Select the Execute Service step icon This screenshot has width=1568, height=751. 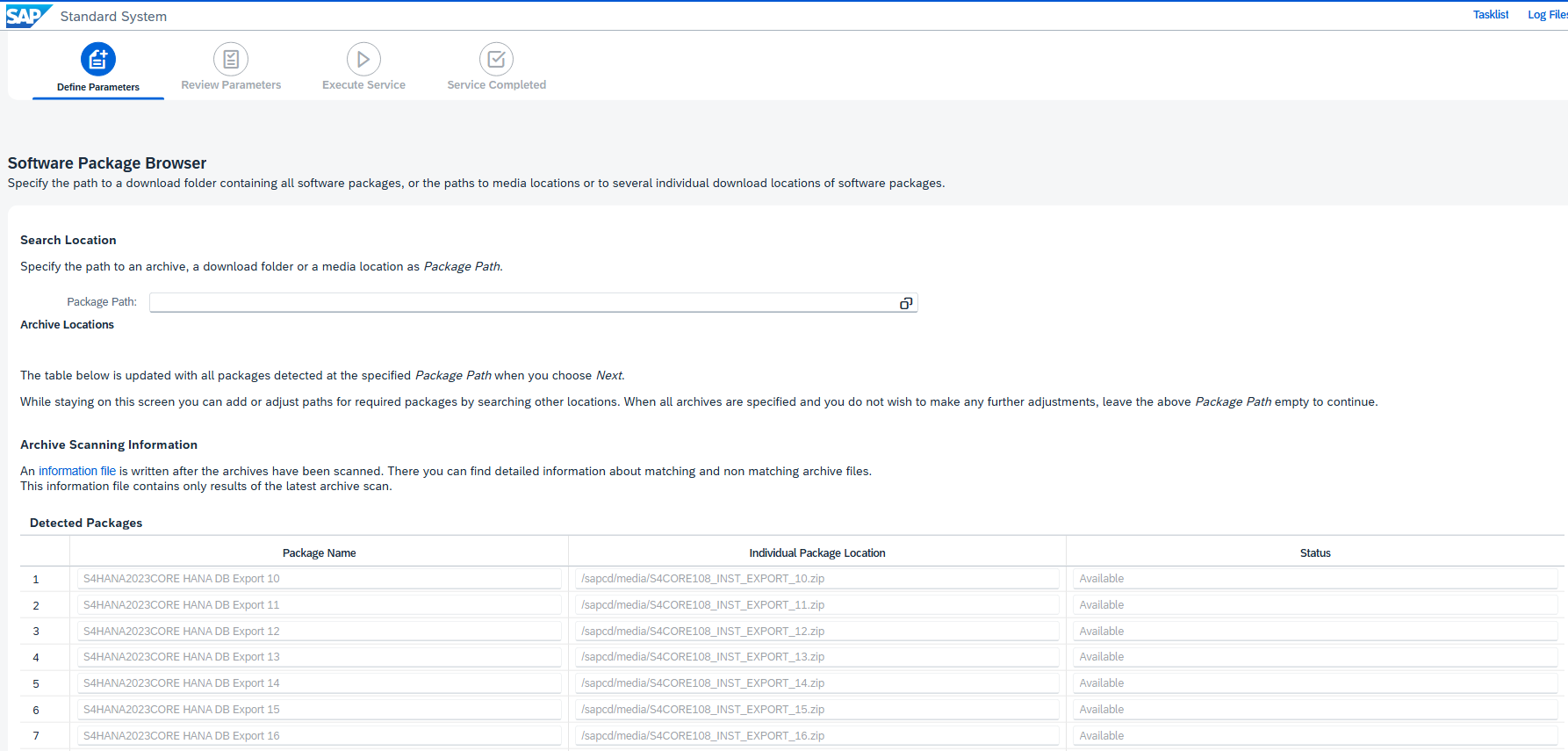[x=363, y=59]
